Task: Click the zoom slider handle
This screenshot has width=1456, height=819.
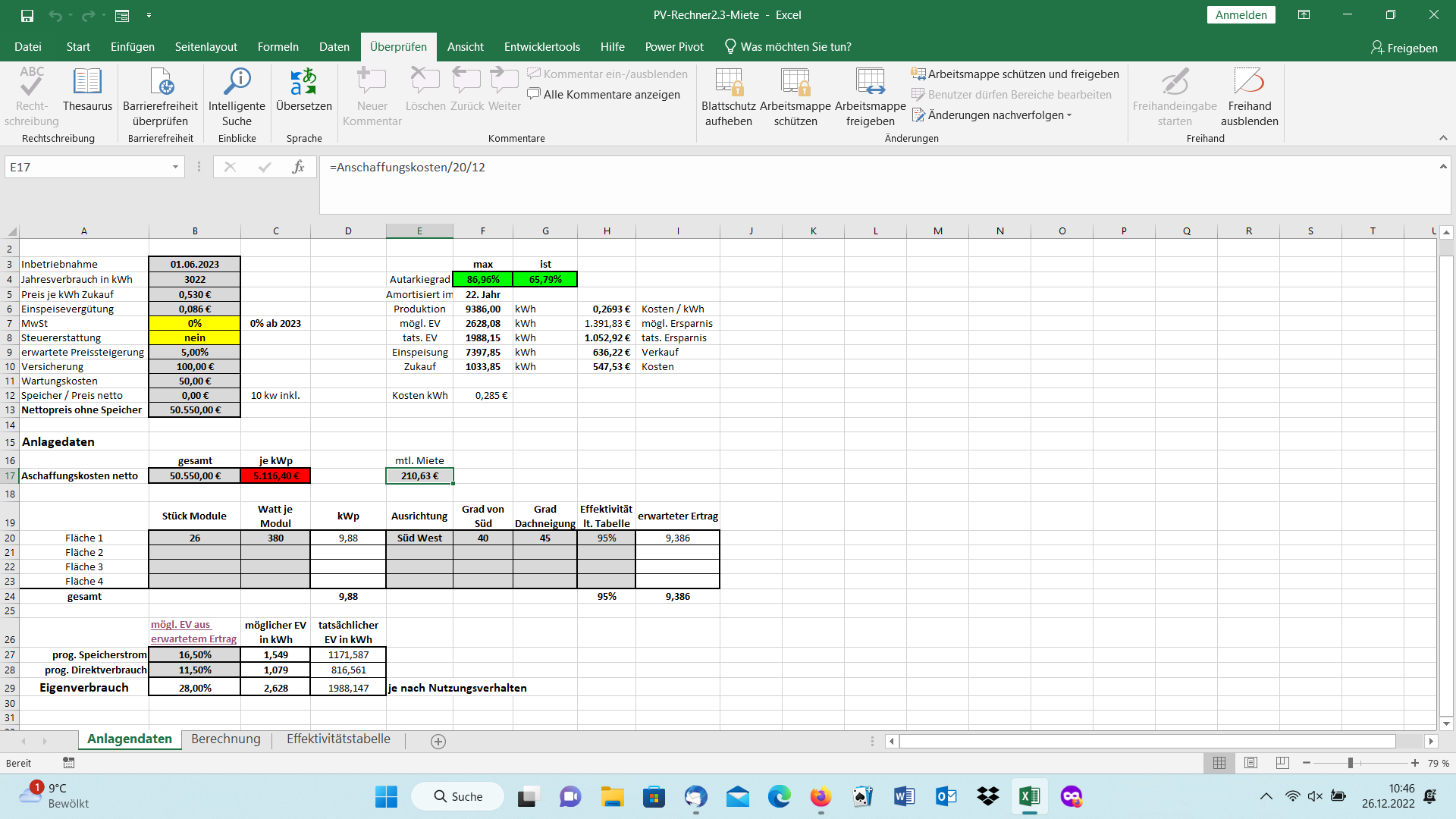Action: pyautogui.click(x=1351, y=763)
